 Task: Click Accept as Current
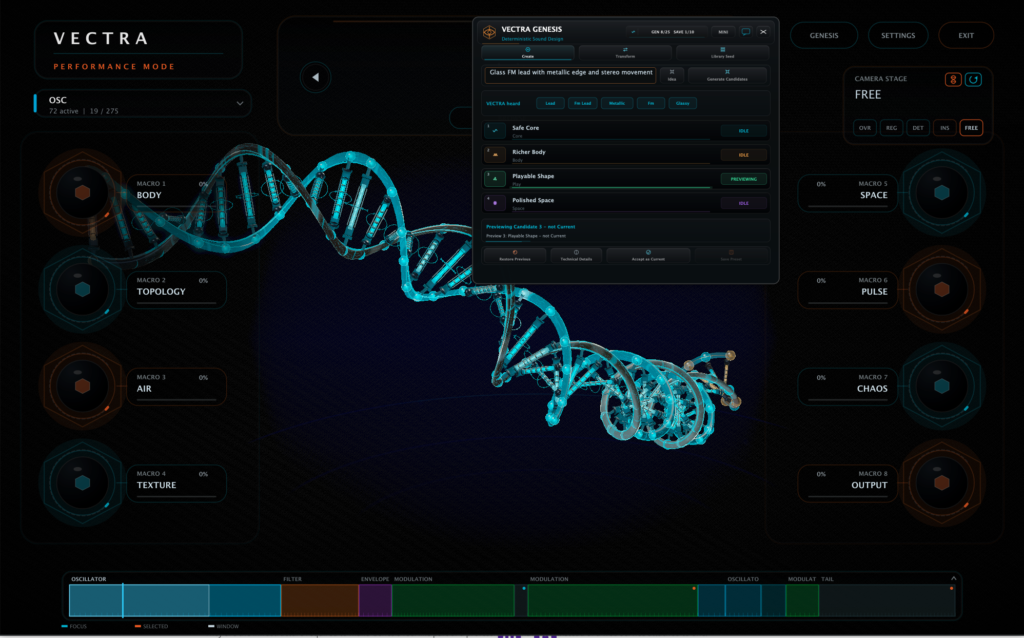648,255
